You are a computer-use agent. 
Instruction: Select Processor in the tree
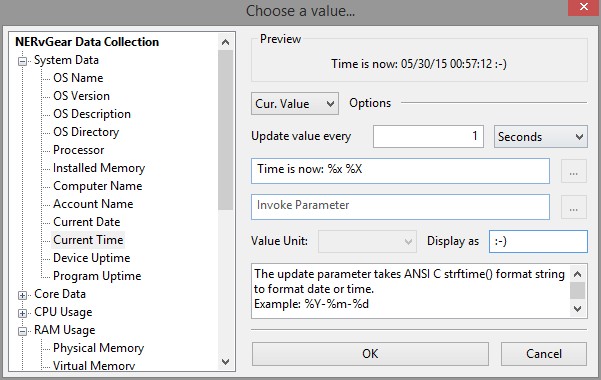[79, 150]
